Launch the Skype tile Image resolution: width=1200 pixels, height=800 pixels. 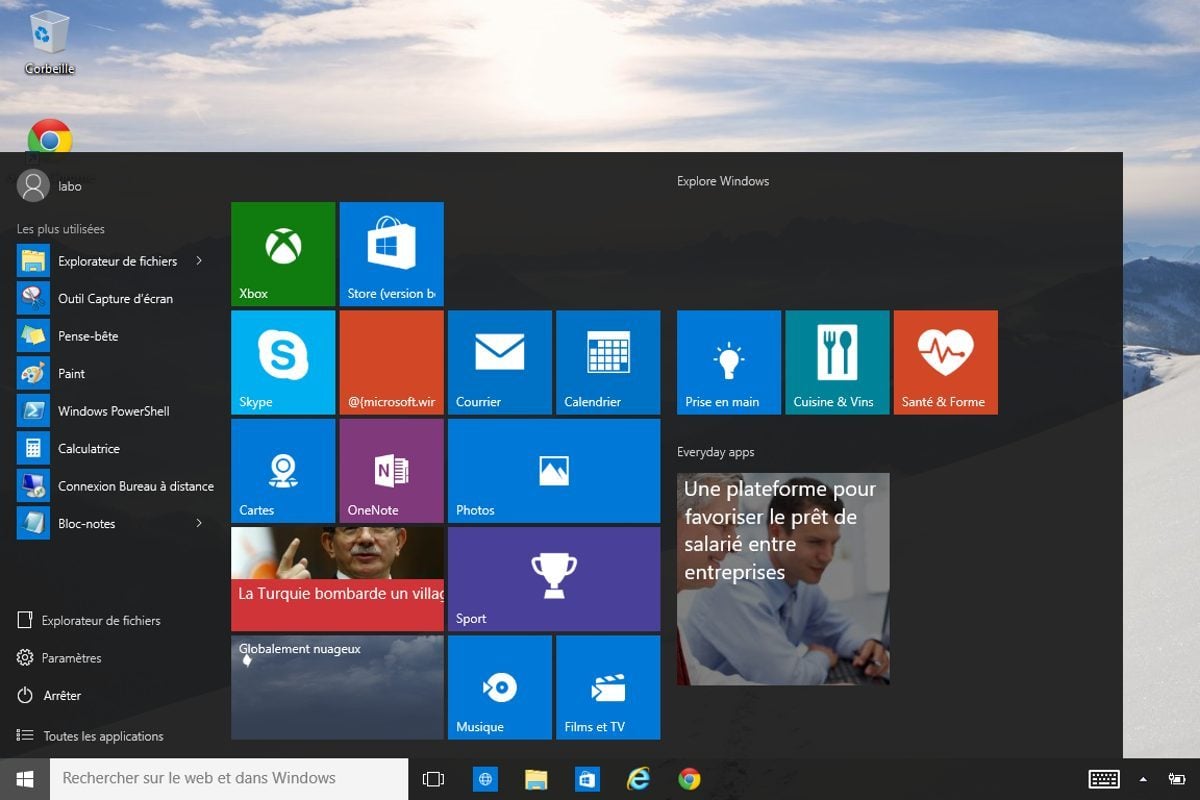click(x=283, y=362)
